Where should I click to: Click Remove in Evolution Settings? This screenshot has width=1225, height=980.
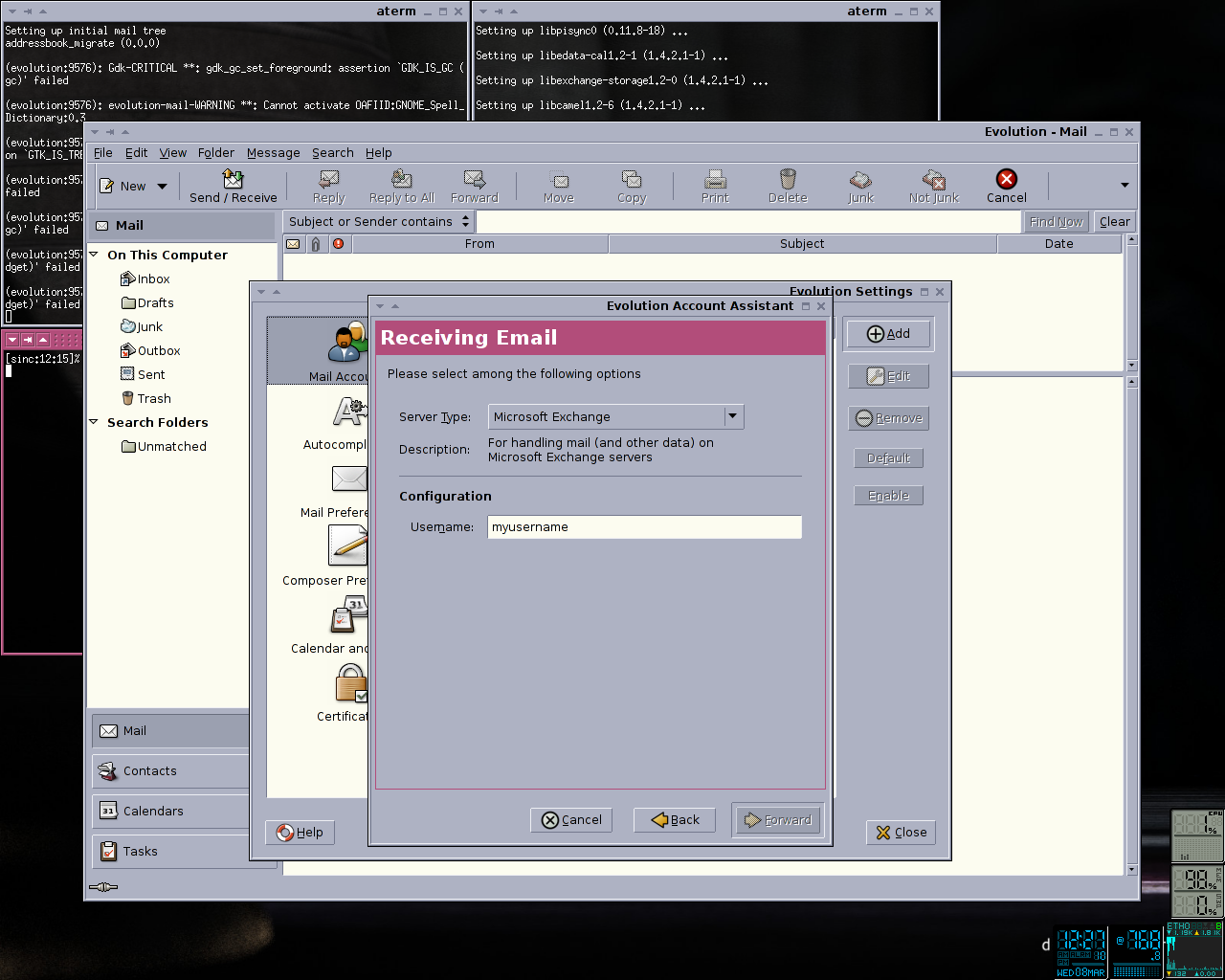(x=888, y=418)
